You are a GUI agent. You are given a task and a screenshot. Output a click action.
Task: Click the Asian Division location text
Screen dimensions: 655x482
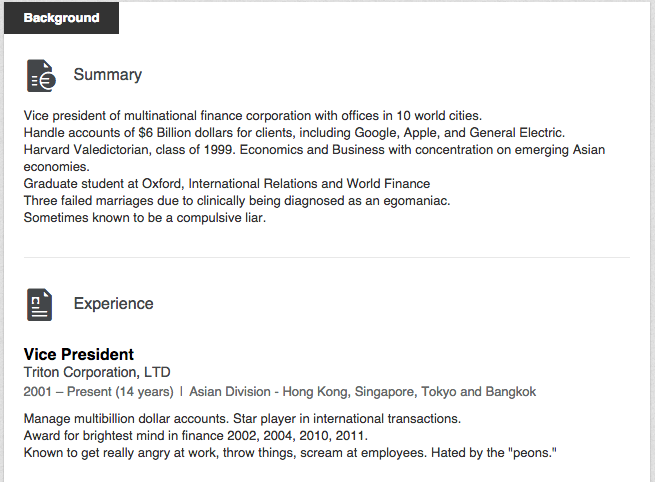point(362,392)
